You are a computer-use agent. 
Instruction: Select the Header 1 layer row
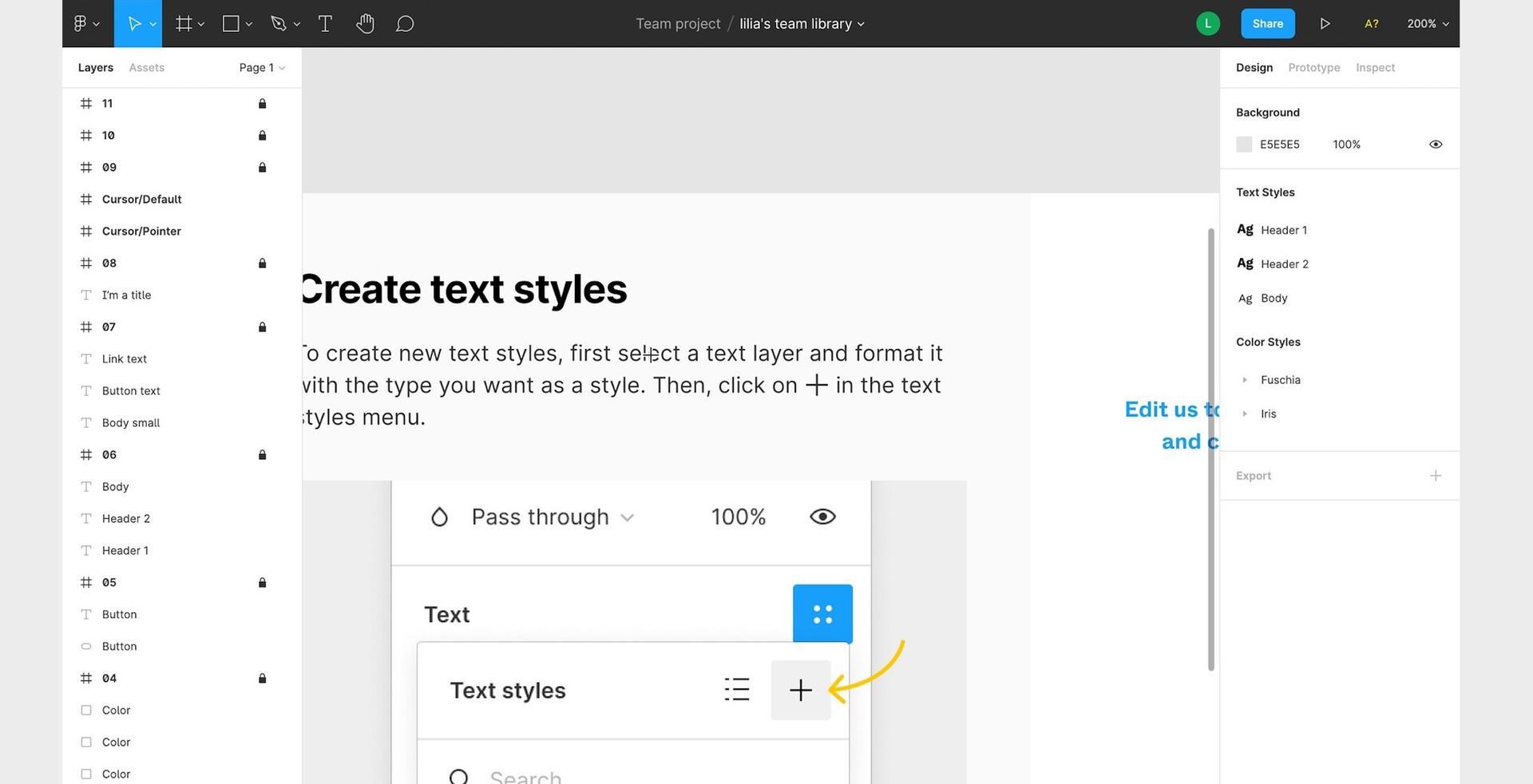click(182, 550)
